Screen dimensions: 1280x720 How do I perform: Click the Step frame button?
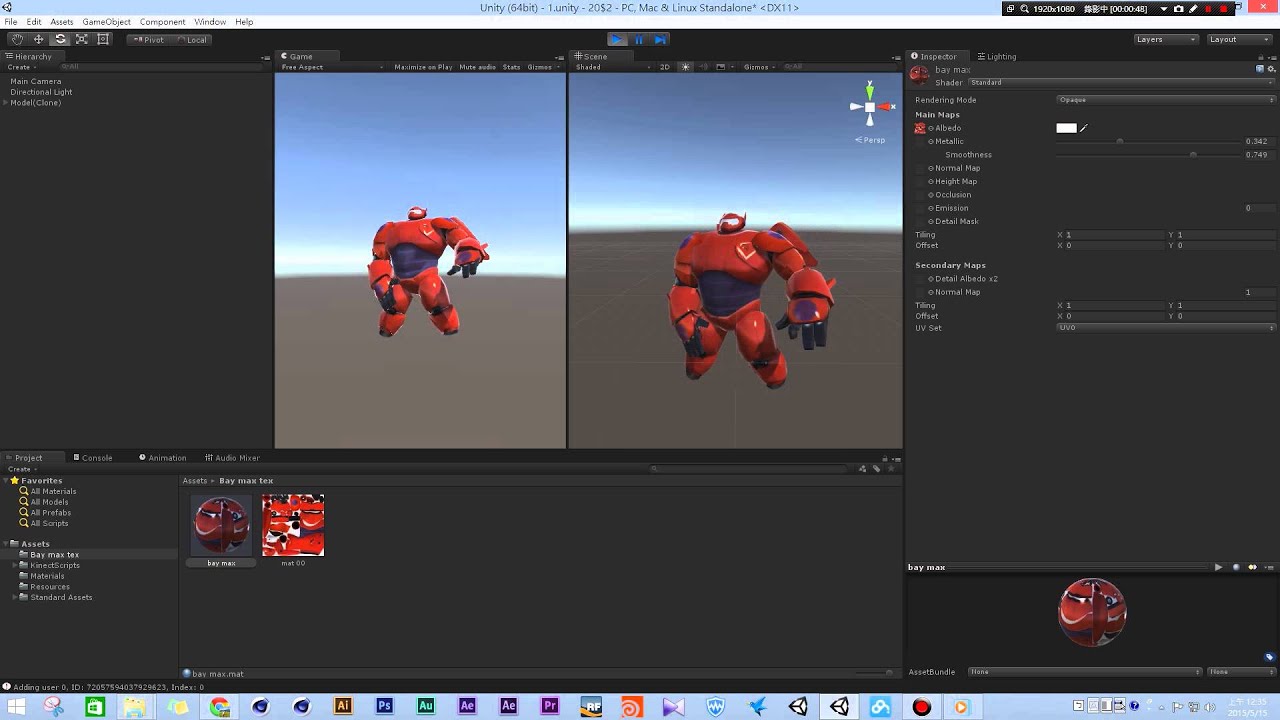coord(660,39)
